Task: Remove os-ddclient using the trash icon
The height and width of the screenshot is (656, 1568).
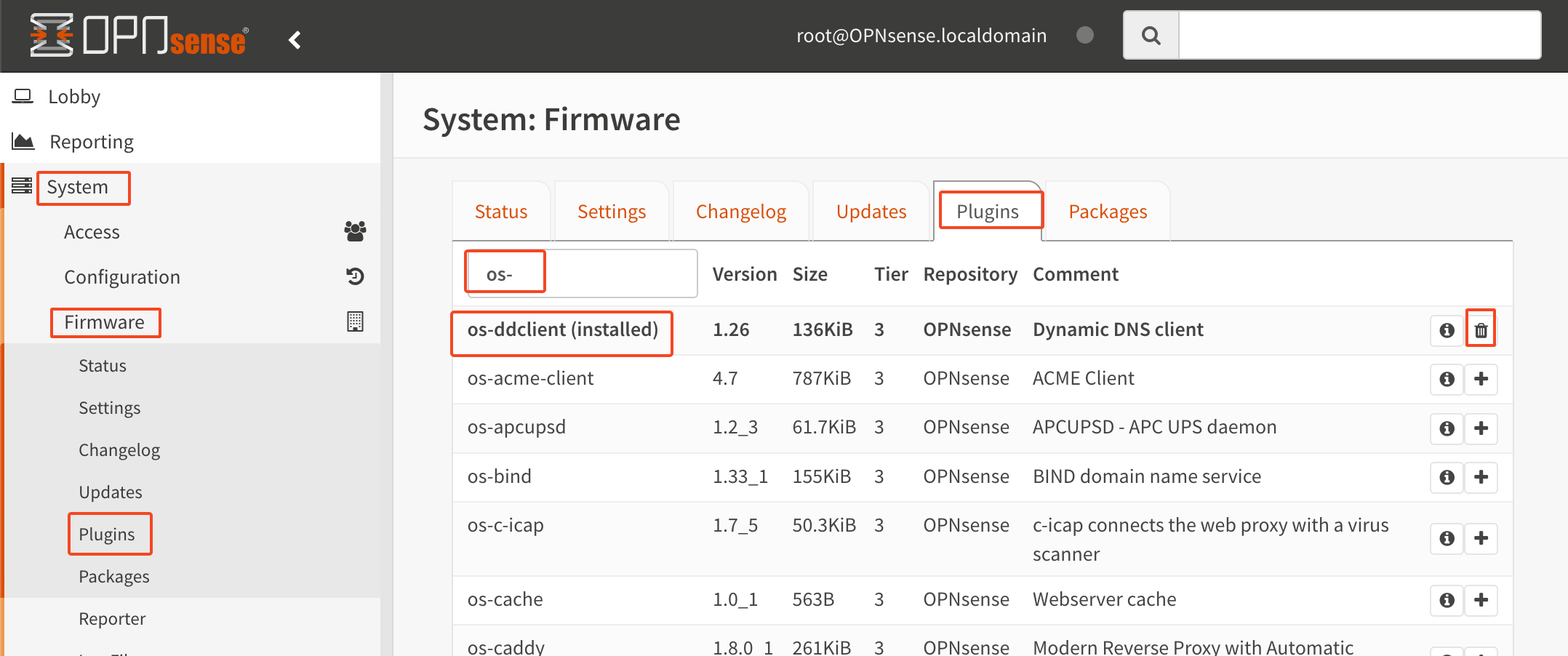Action: pos(1481,330)
